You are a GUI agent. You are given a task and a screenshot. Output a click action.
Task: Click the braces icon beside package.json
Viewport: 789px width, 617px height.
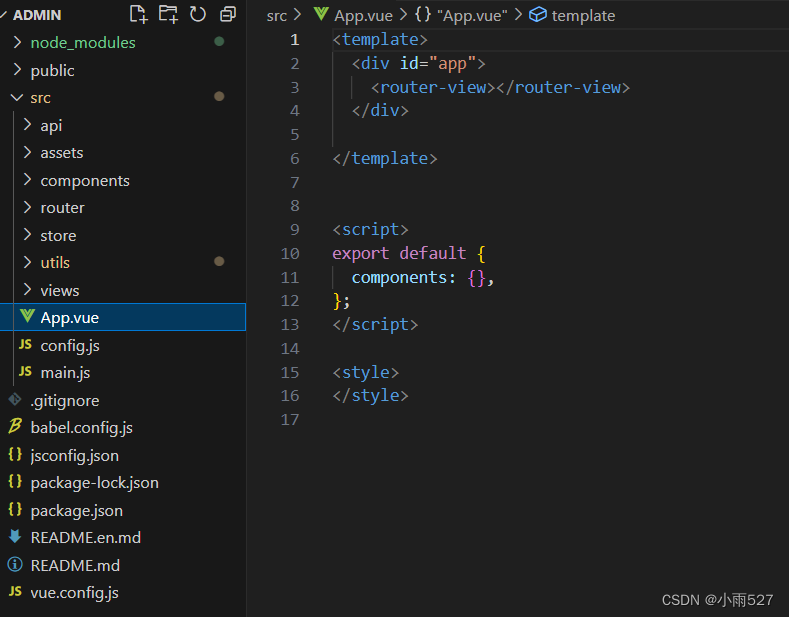(15, 509)
